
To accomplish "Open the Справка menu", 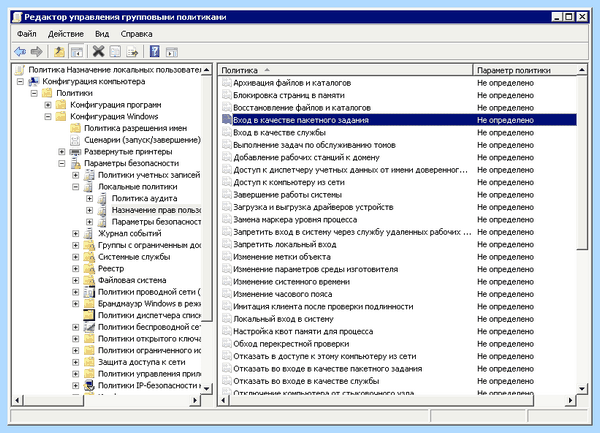I will point(137,34).
